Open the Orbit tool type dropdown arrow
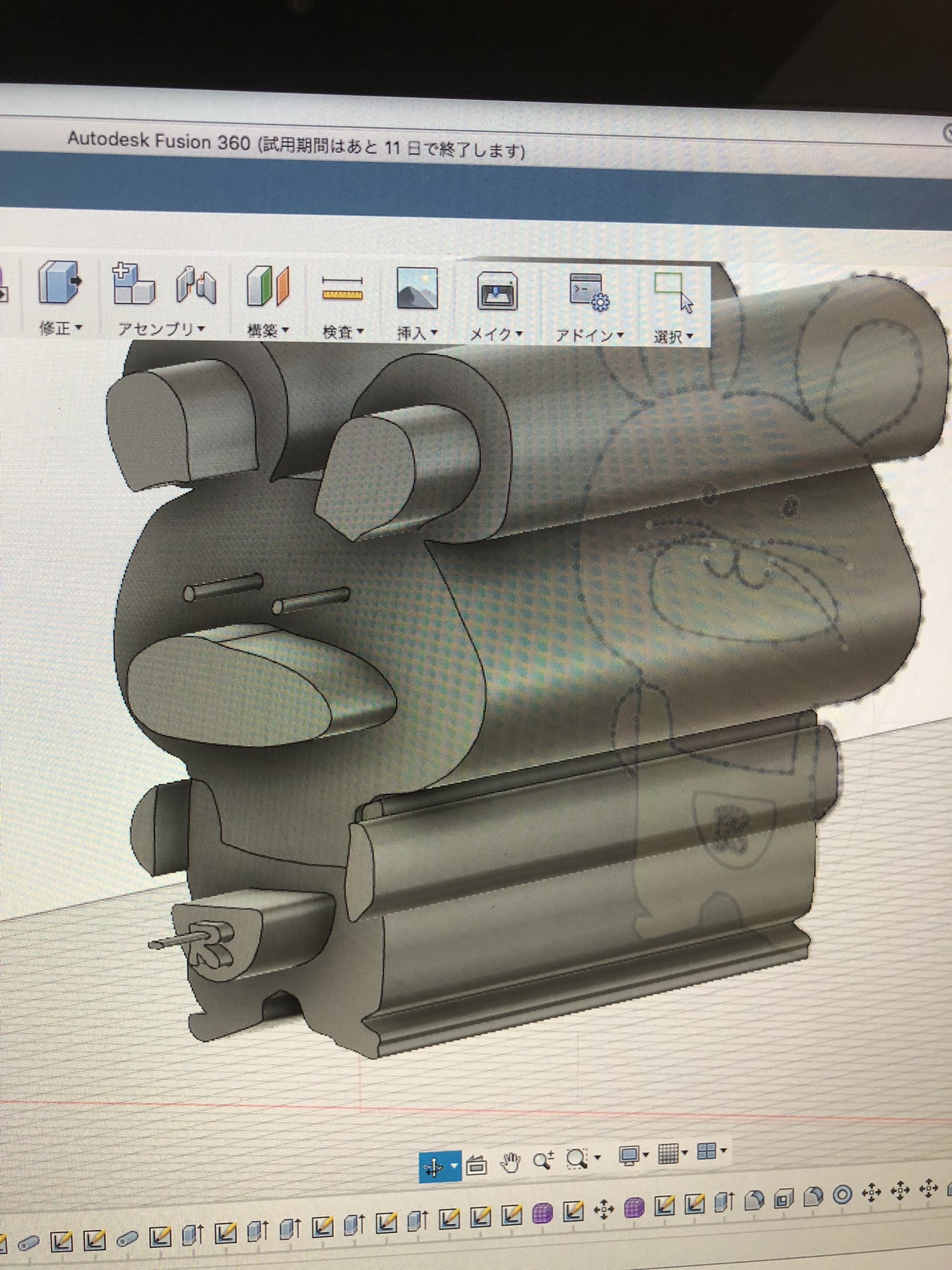The height and width of the screenshot is (1270, 952). point(454,1166)
